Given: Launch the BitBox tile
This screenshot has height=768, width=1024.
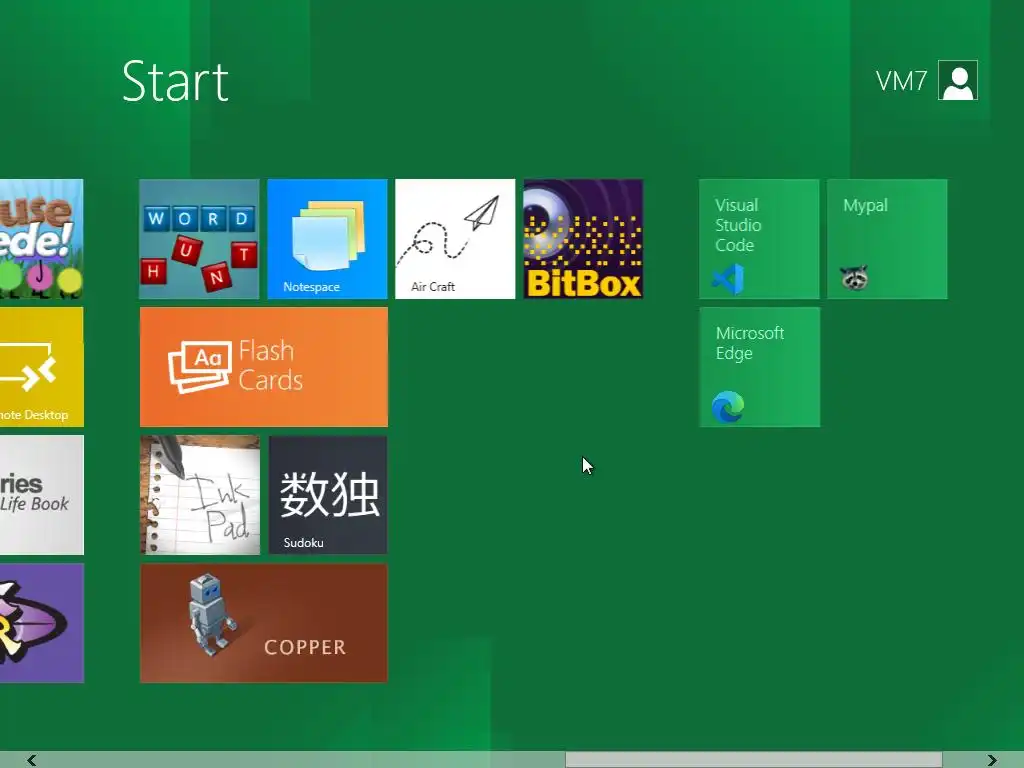Looking at the screenshot, I should (583, 239).
